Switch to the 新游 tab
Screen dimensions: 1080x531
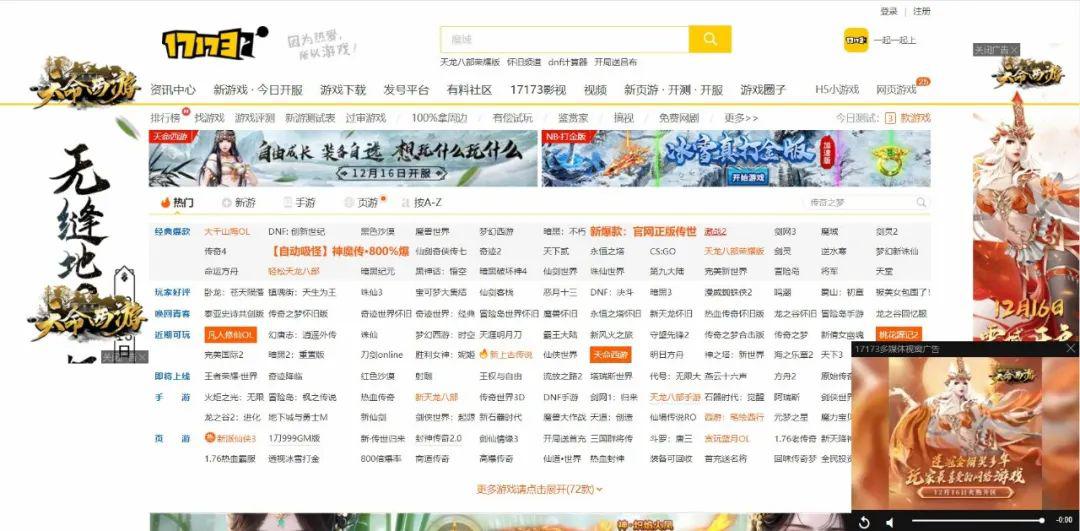pos(238,202)
